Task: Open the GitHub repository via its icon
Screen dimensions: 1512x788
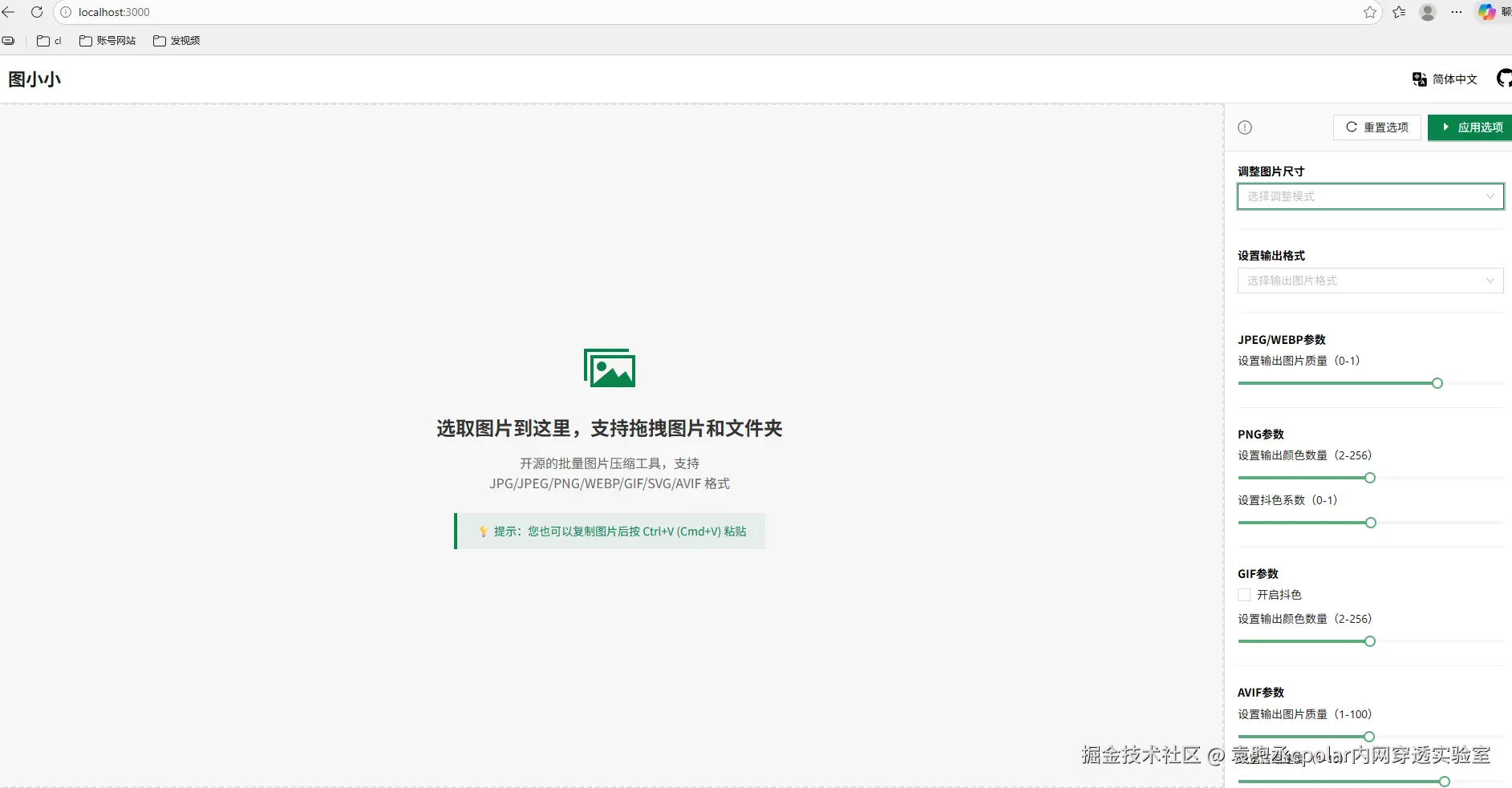Action: pos(1503,79)
